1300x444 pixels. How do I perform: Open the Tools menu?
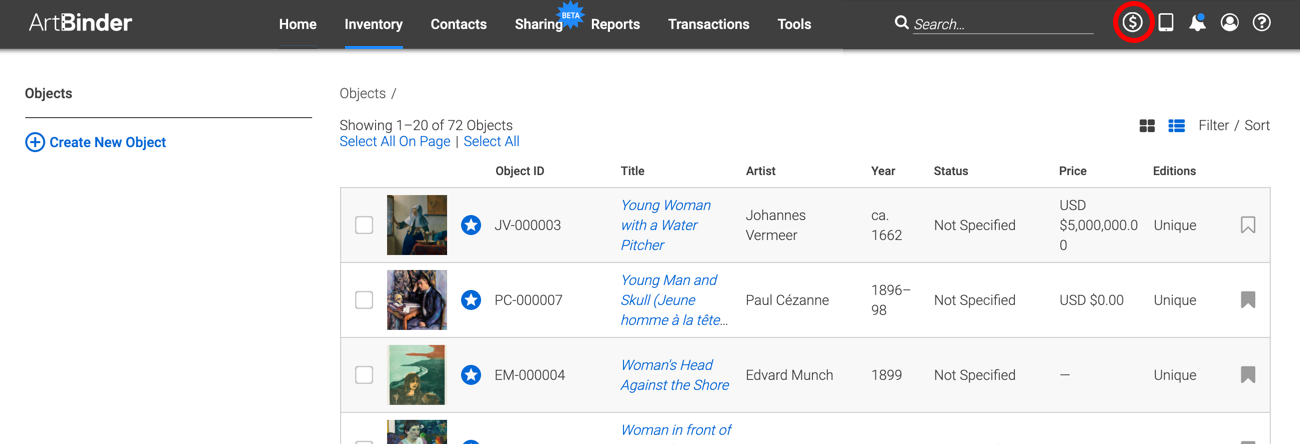click(x=794, y=24)
